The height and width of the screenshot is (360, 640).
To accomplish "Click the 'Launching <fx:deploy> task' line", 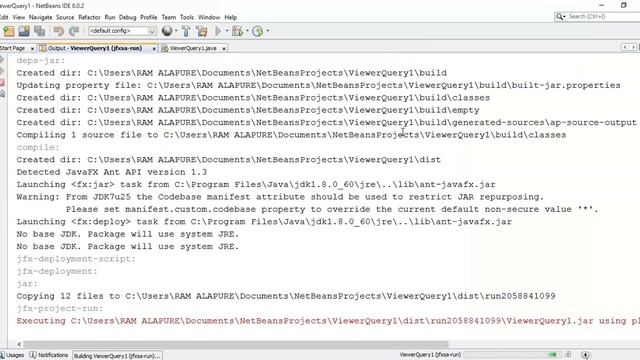I will click(x=264, y=222).
